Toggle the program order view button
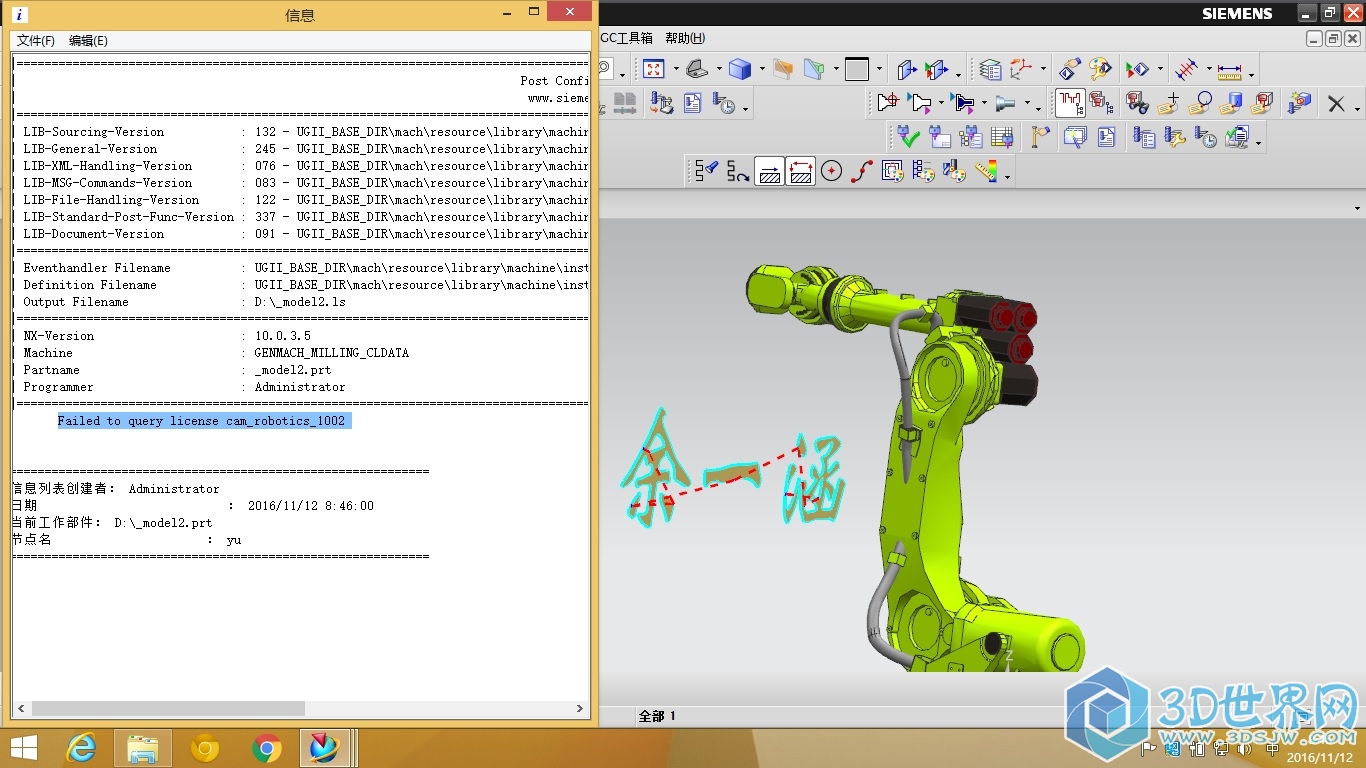Viewport: 1366px width, 768px height. pos(1070,102)
